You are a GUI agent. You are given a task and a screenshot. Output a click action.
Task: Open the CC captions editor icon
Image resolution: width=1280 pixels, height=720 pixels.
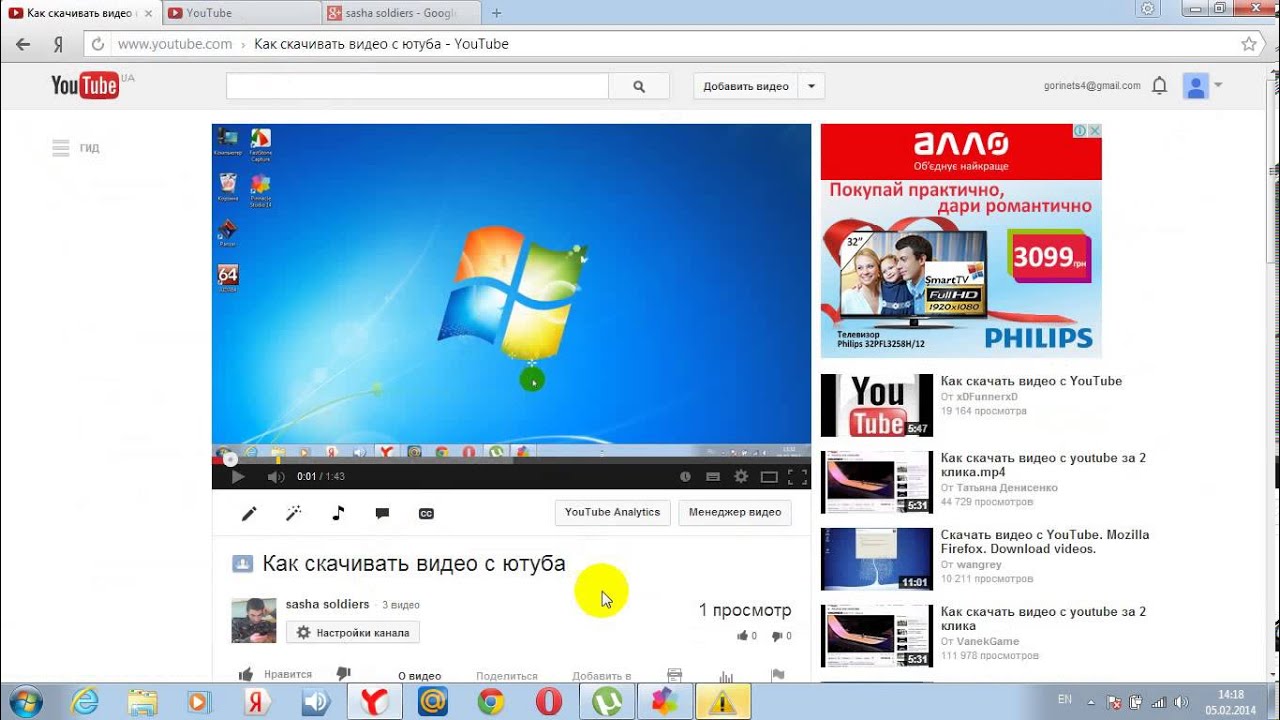[426, 513]
